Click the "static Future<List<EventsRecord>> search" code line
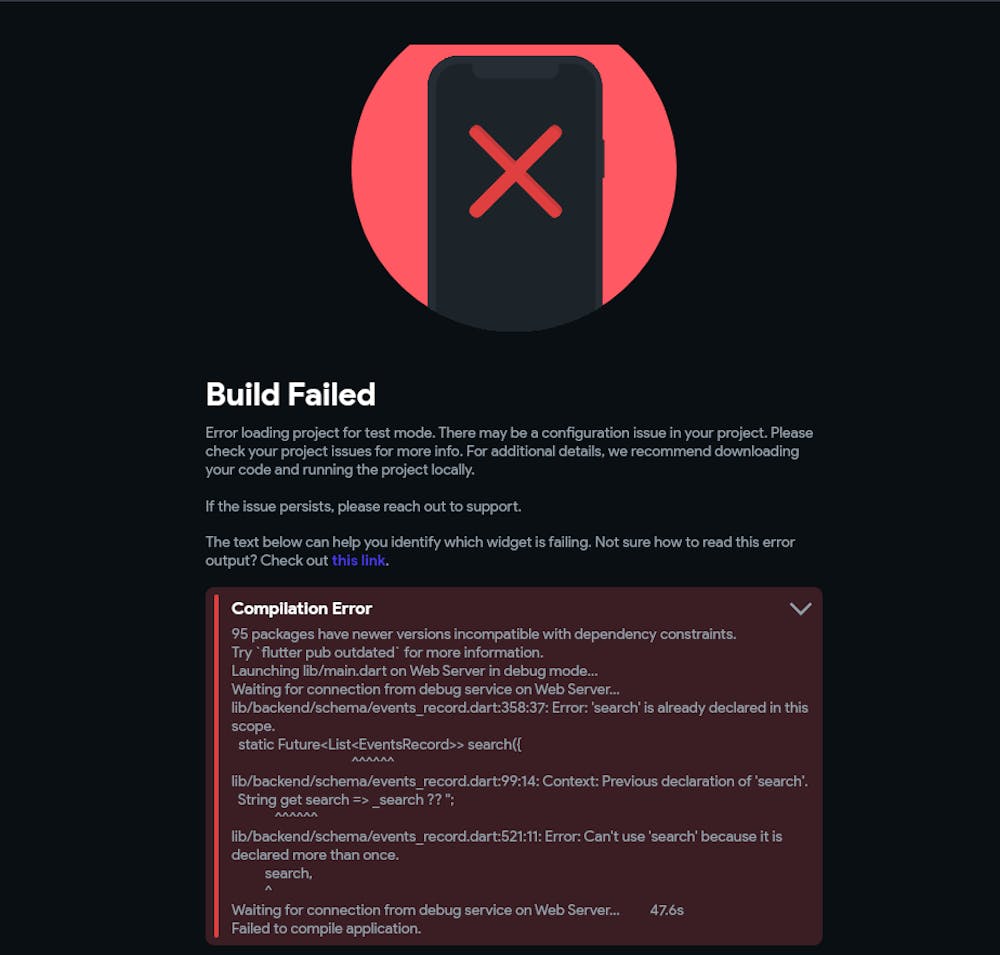 click(380, 744)
